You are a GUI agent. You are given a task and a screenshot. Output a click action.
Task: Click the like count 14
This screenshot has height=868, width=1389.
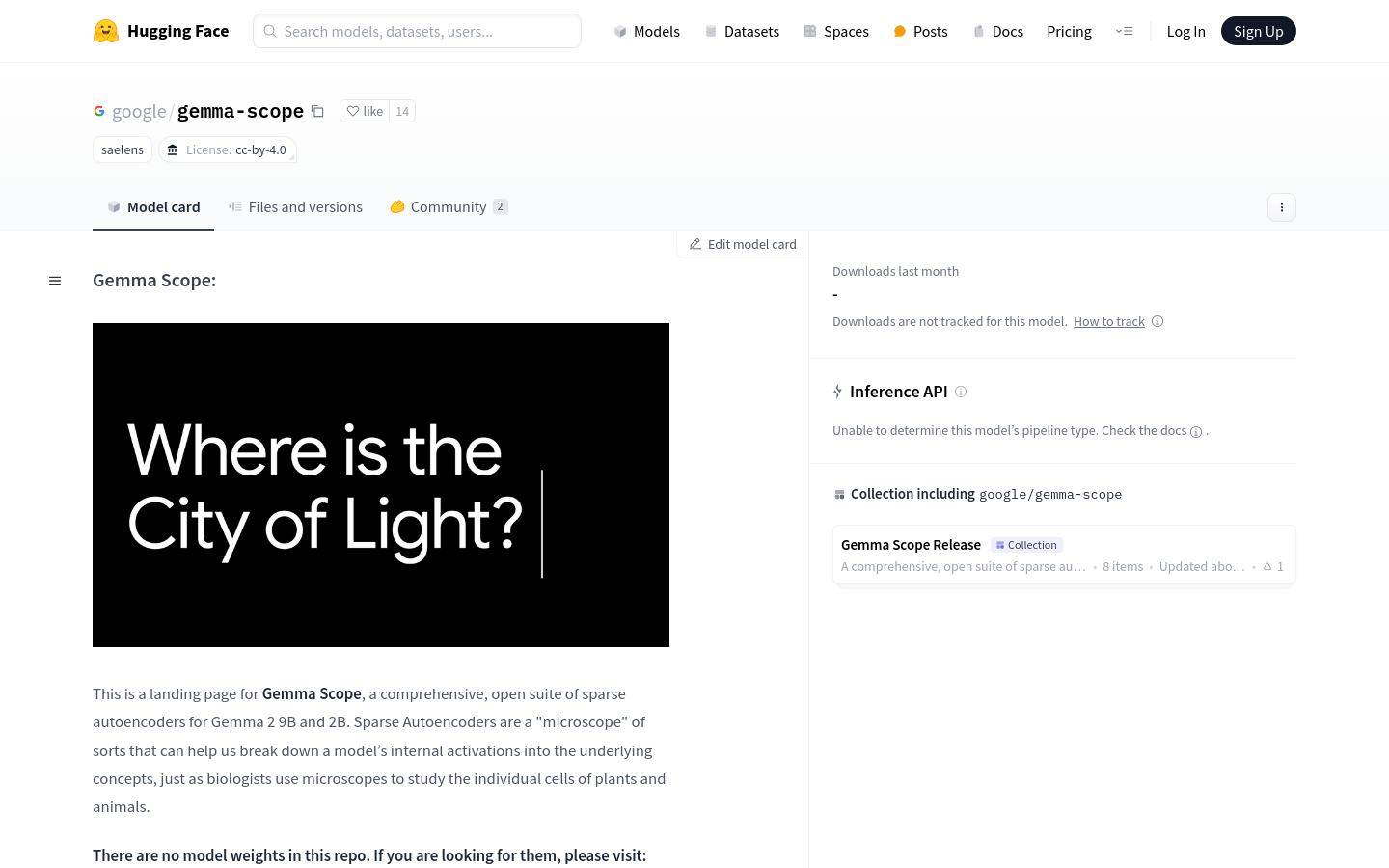tap(402, 111)
